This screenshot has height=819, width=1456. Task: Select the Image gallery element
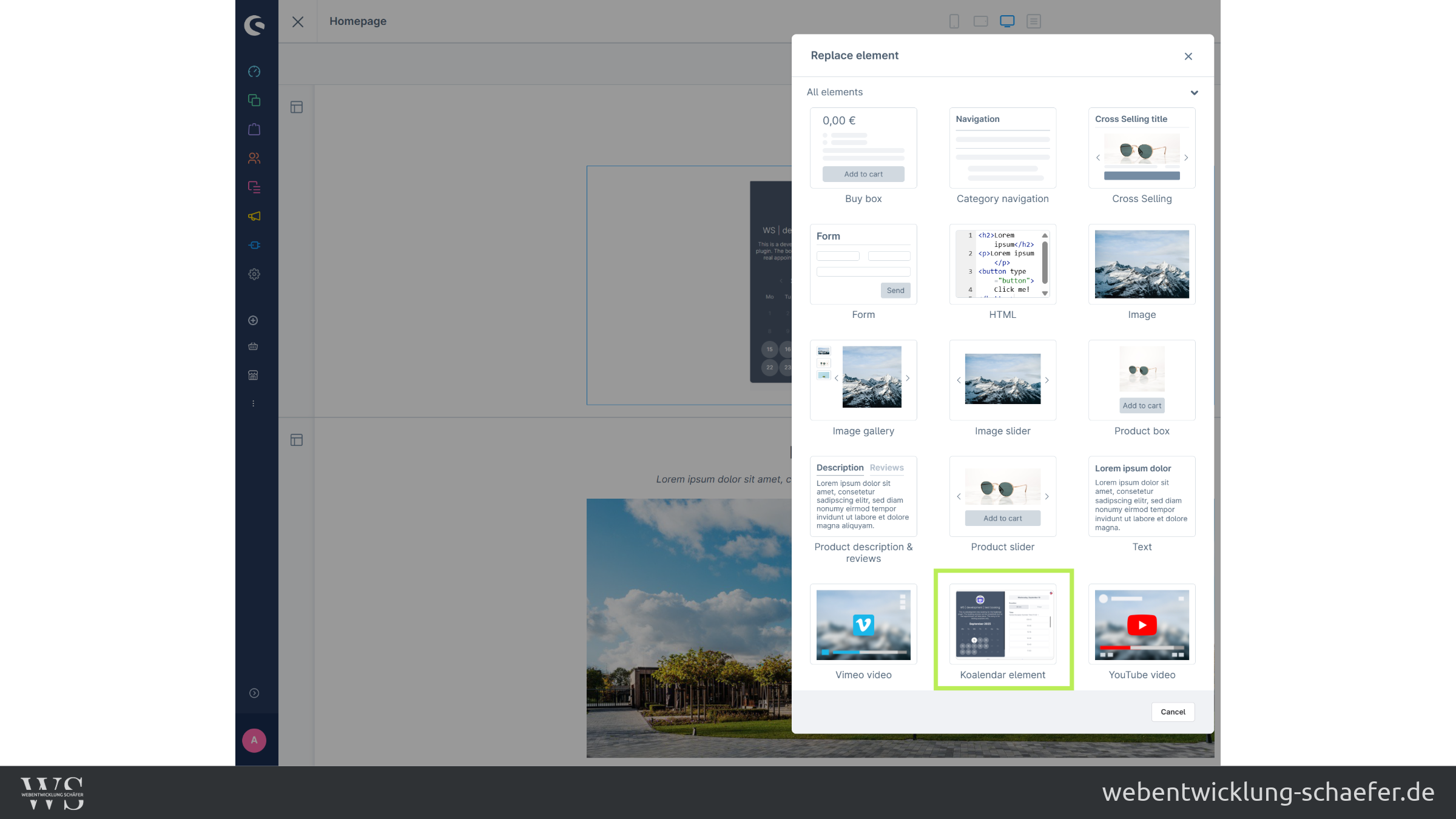pos(863,380)
